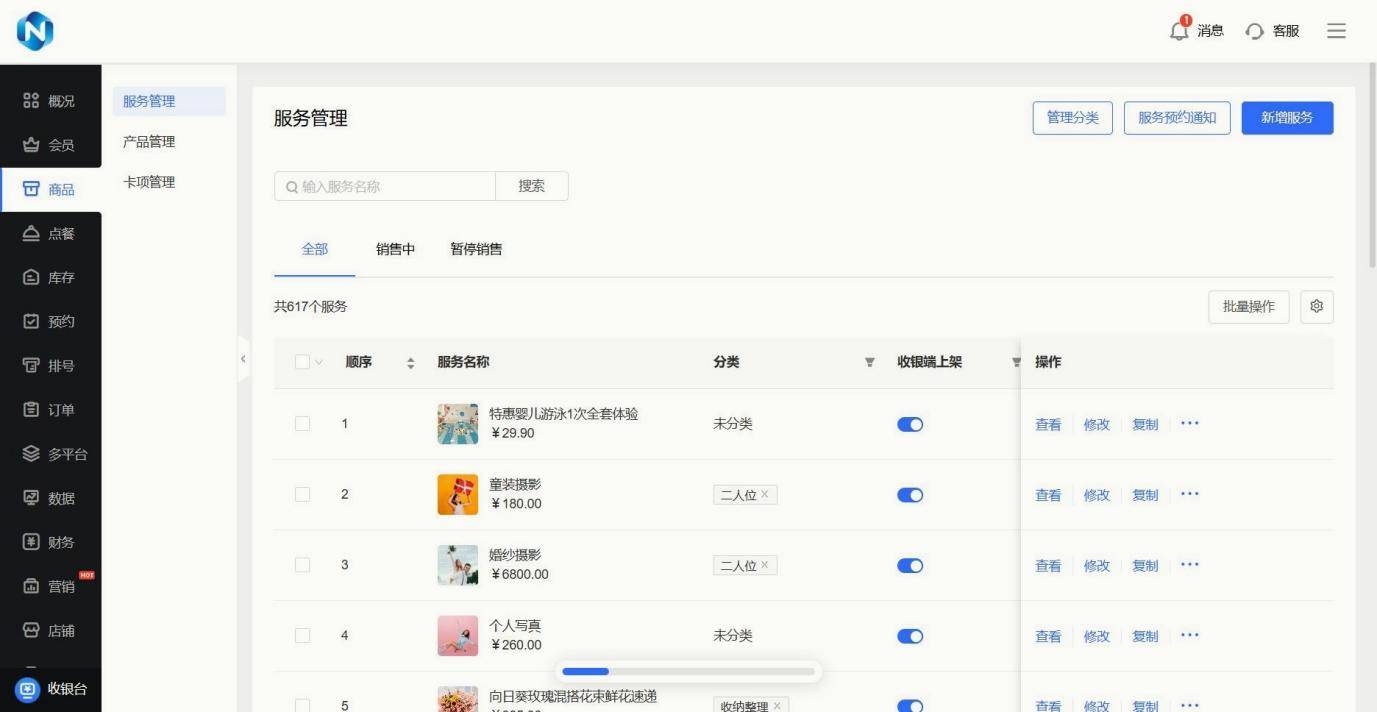Collapse the secondary sidebar arrow handle
Image resolution: width=1377 pixels, height=712 pixels.
243,358
